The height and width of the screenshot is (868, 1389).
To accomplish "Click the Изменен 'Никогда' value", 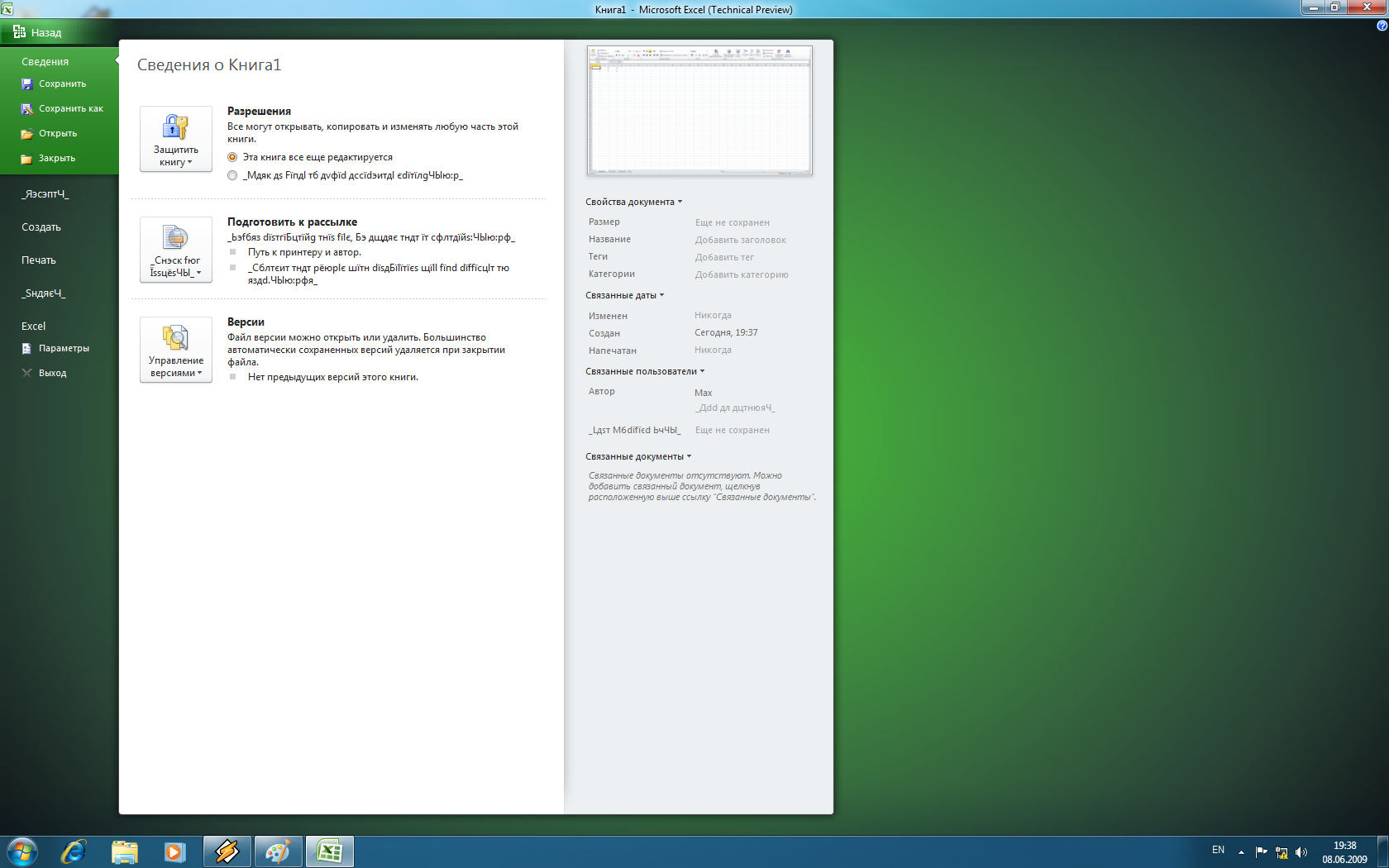I will [x=713, y=315].
